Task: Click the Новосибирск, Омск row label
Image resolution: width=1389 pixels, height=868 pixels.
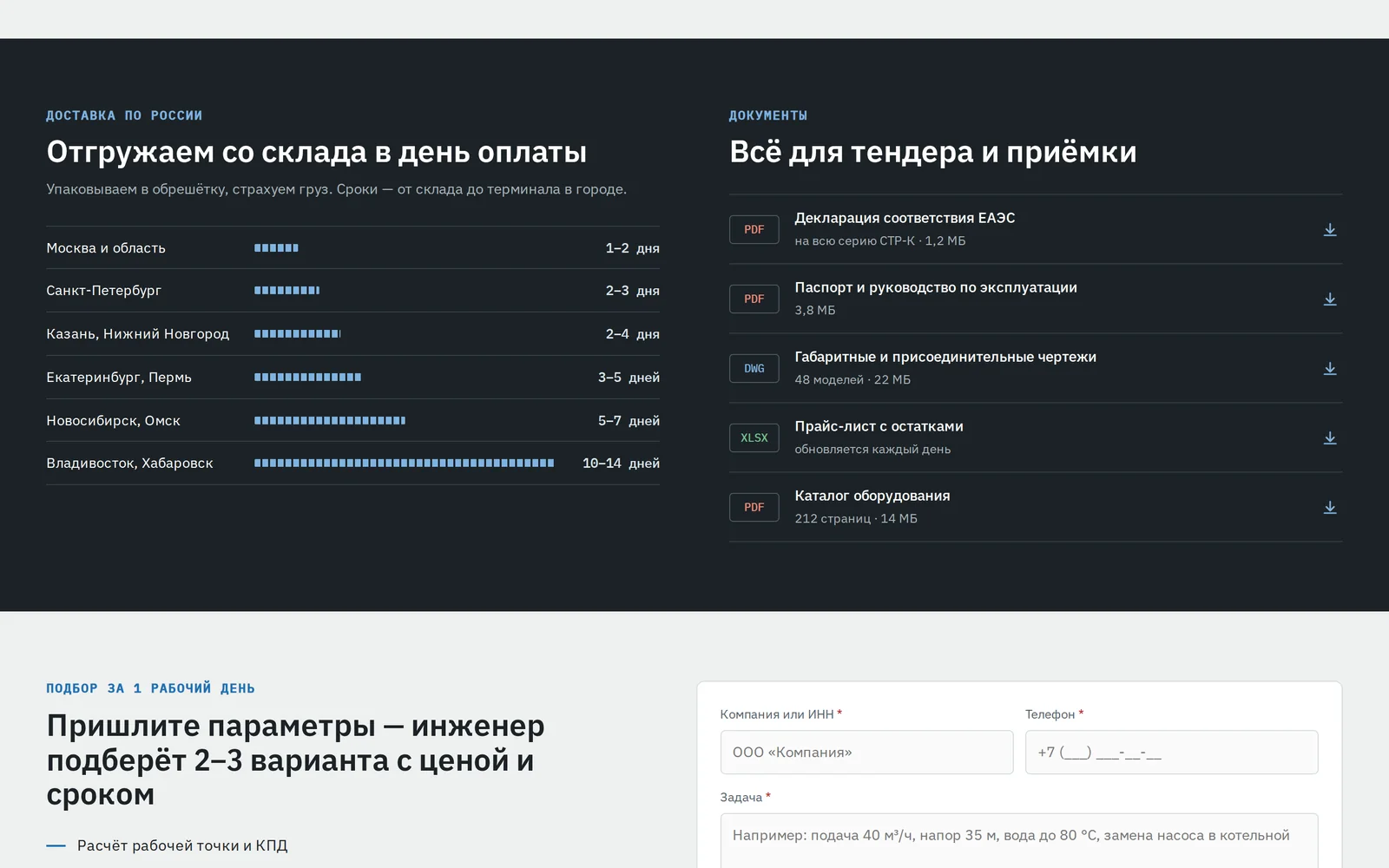Action: pyautogui.click(x=114, y=421)
